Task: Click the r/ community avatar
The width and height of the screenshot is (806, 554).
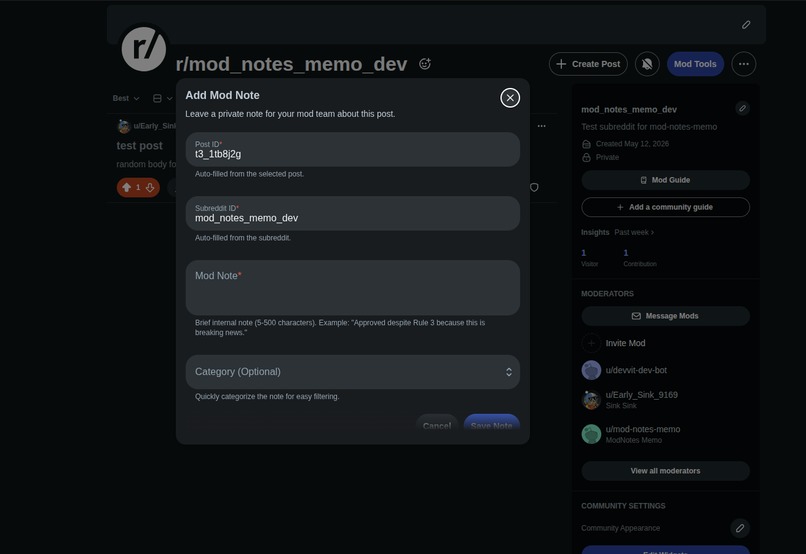Action: [143, 49]
